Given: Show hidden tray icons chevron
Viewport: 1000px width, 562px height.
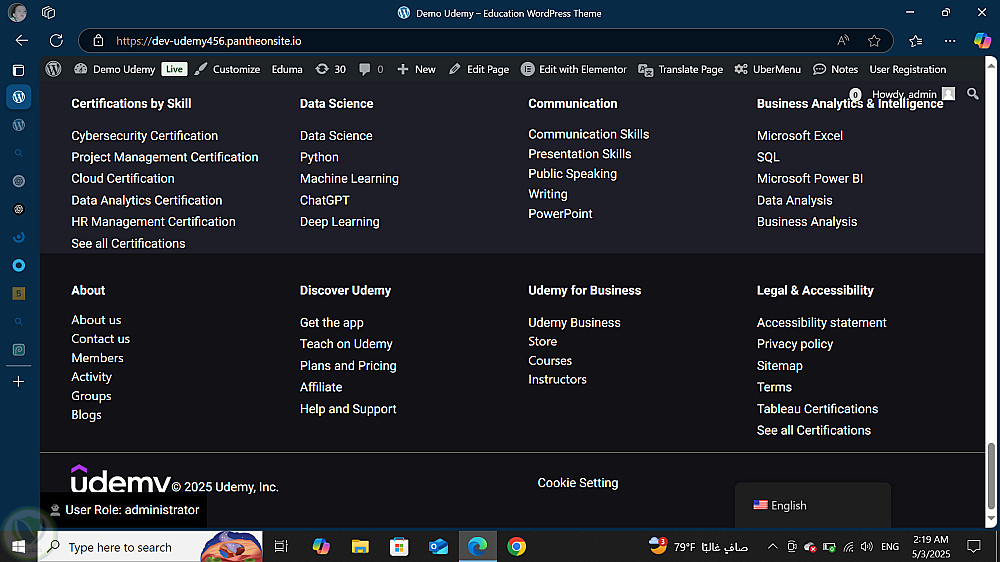Looking at the screenshot, I should click(x=772, y=547).
